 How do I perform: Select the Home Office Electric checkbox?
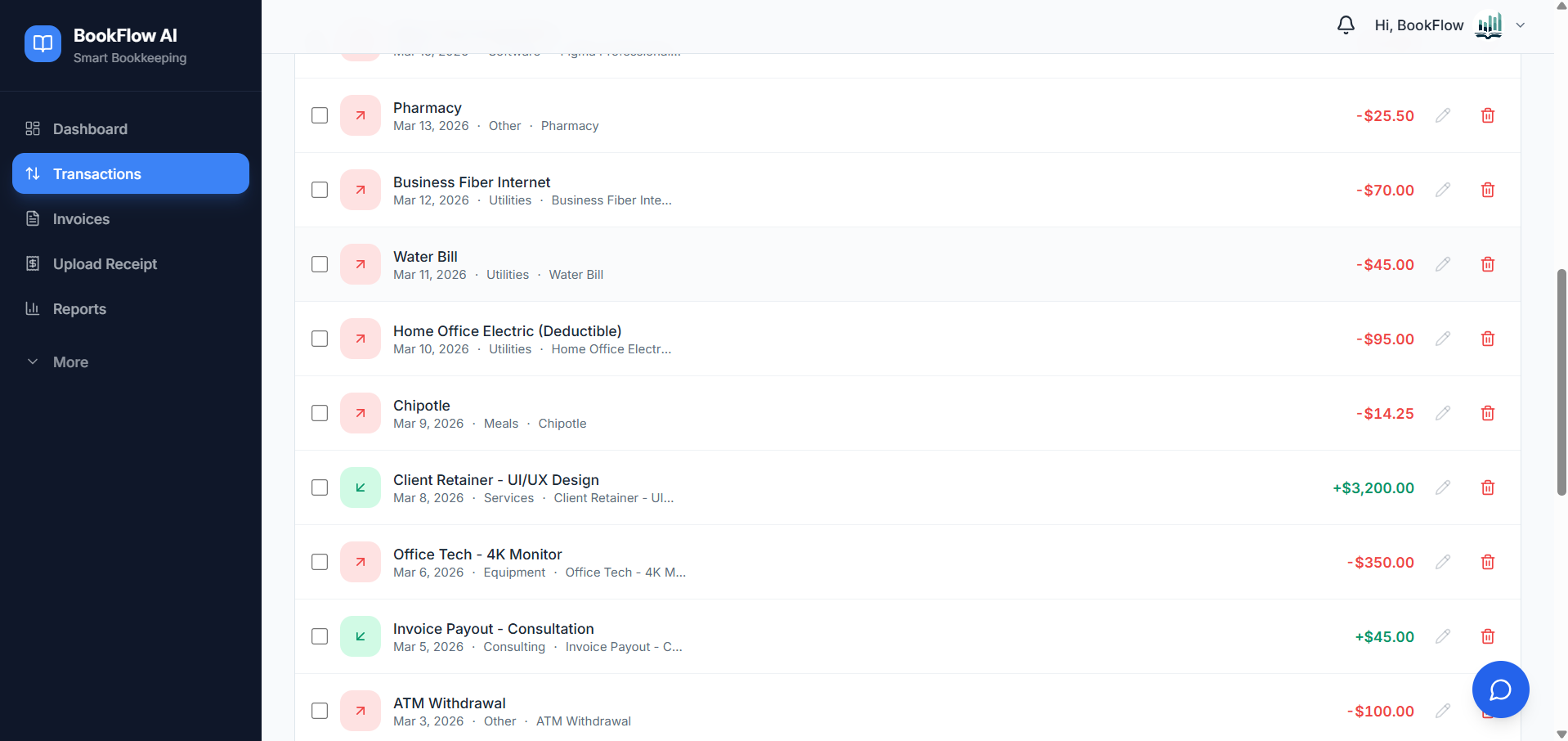[x=320, y=339]
